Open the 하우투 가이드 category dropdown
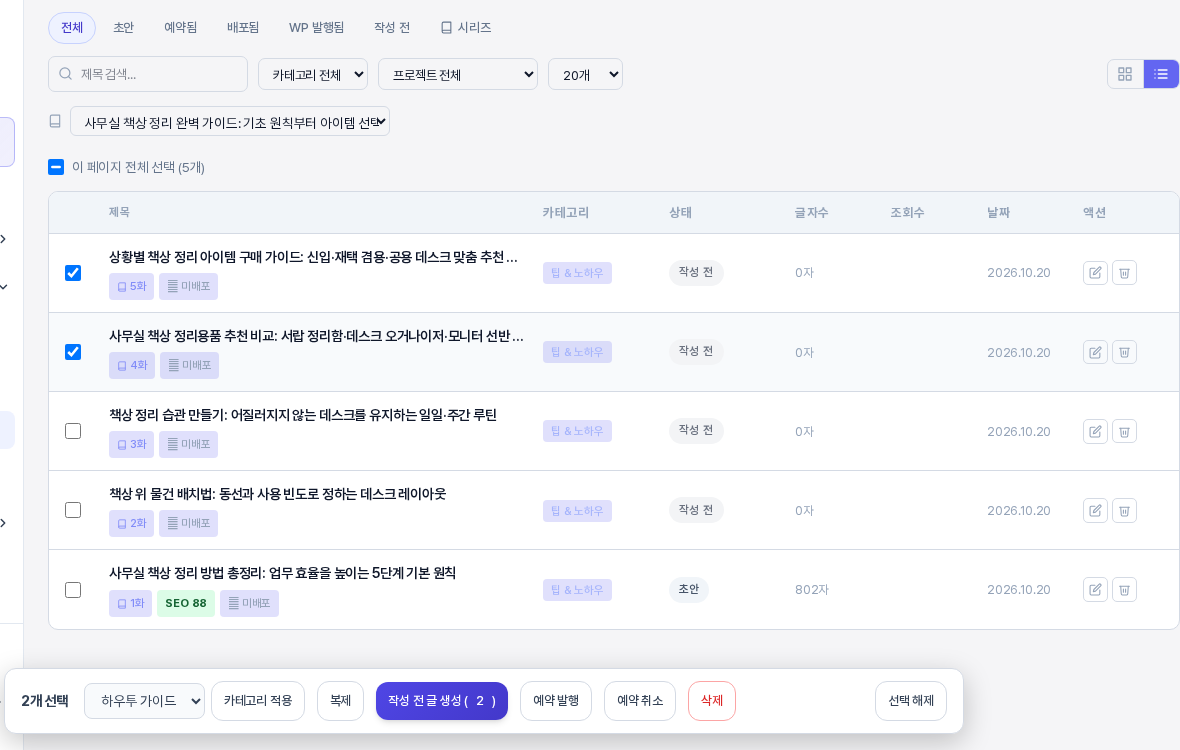The height and width of the screenshot is (750, 1180). coord(144,701)
